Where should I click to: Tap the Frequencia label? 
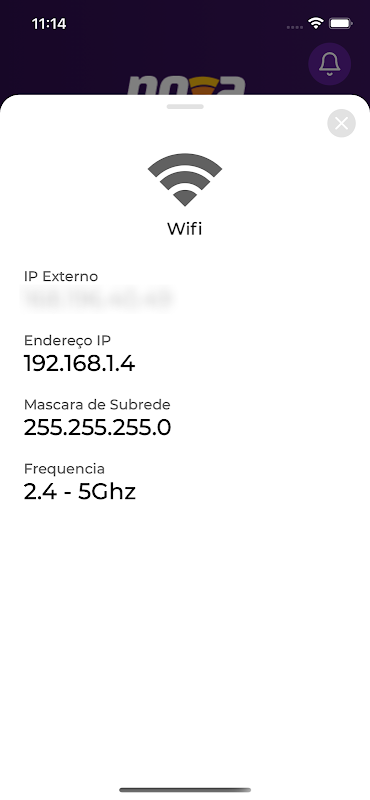click(64, 469)
